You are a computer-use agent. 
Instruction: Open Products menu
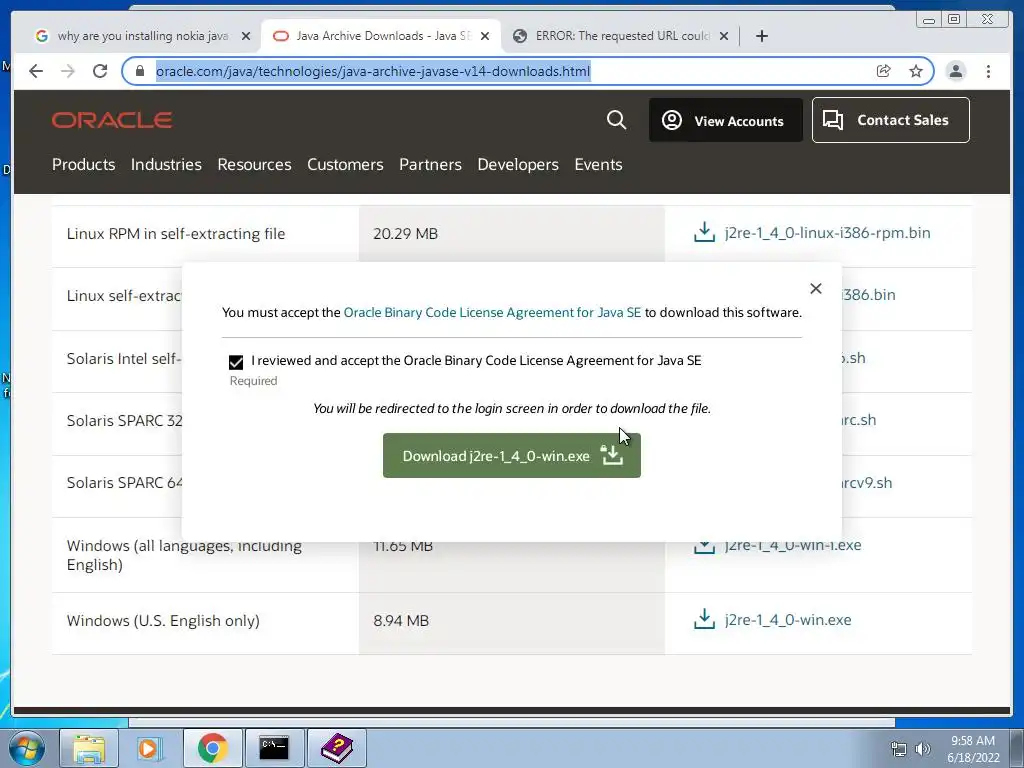click(84, 165)
